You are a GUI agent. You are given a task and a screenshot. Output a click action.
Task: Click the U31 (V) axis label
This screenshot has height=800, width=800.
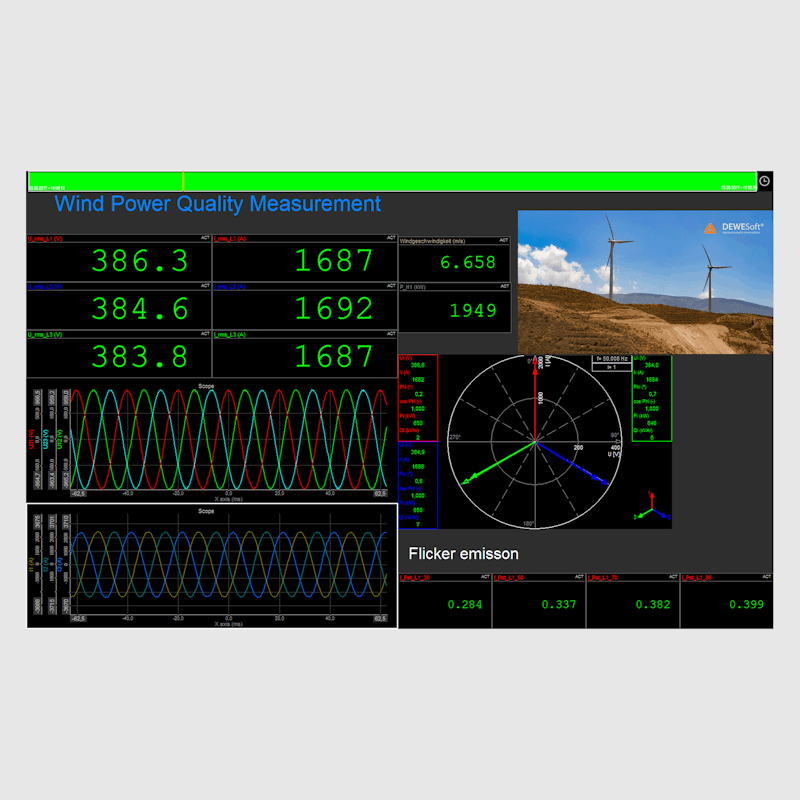coord(32,439)
